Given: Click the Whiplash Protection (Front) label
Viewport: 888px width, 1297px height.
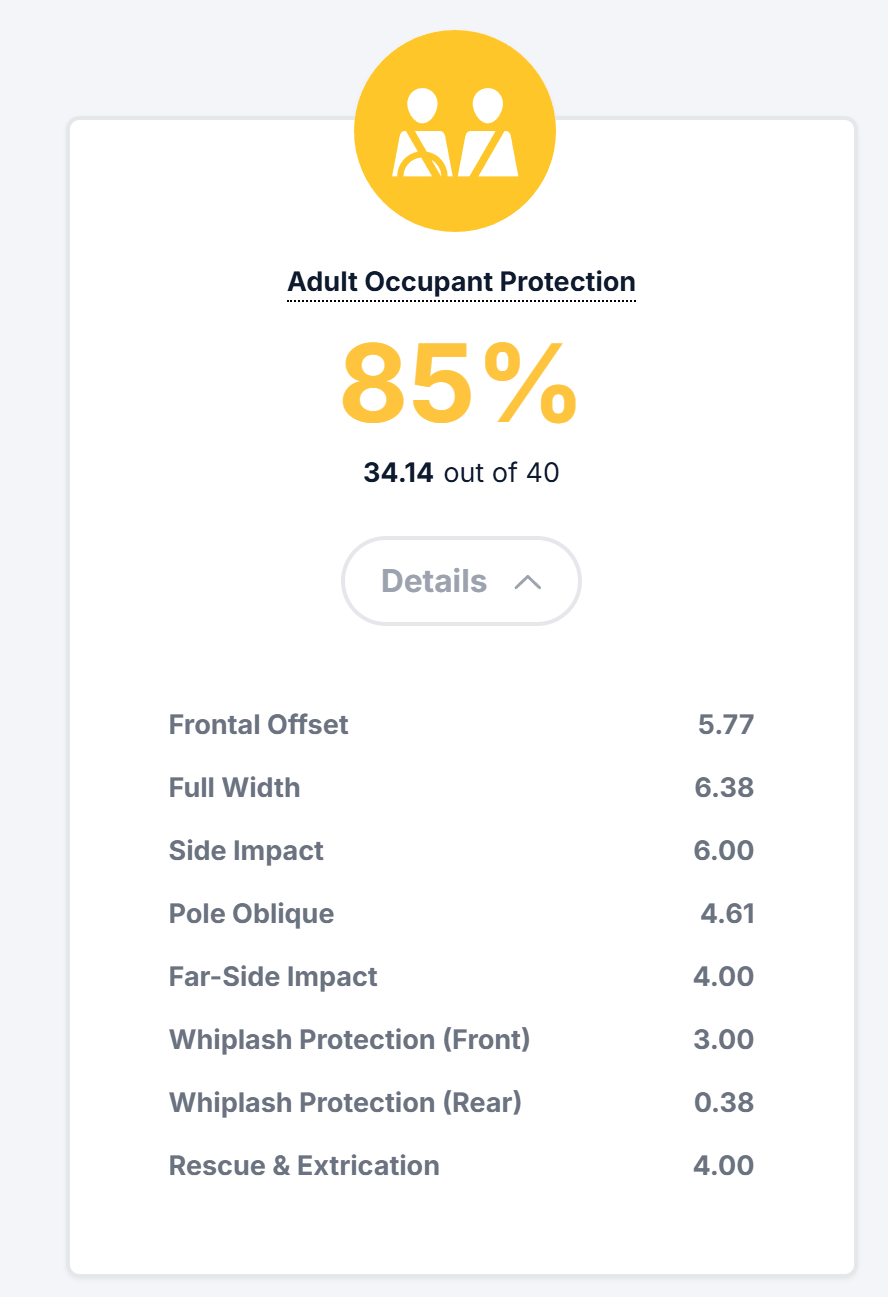Looking at the screenshot, I should point(350,1039).
